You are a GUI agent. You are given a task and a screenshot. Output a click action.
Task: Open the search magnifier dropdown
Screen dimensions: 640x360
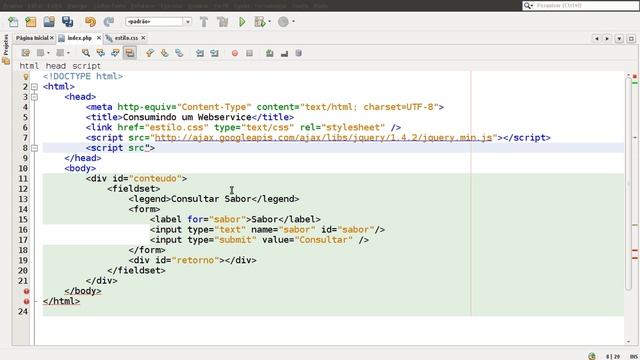click(x=529, y=5)
